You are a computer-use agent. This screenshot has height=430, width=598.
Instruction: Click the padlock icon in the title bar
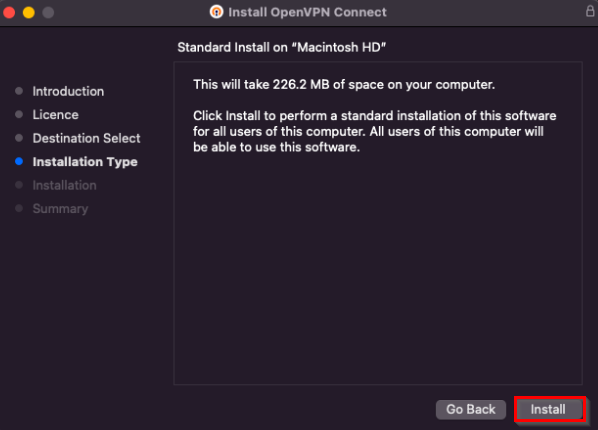(x=590, y=11)
